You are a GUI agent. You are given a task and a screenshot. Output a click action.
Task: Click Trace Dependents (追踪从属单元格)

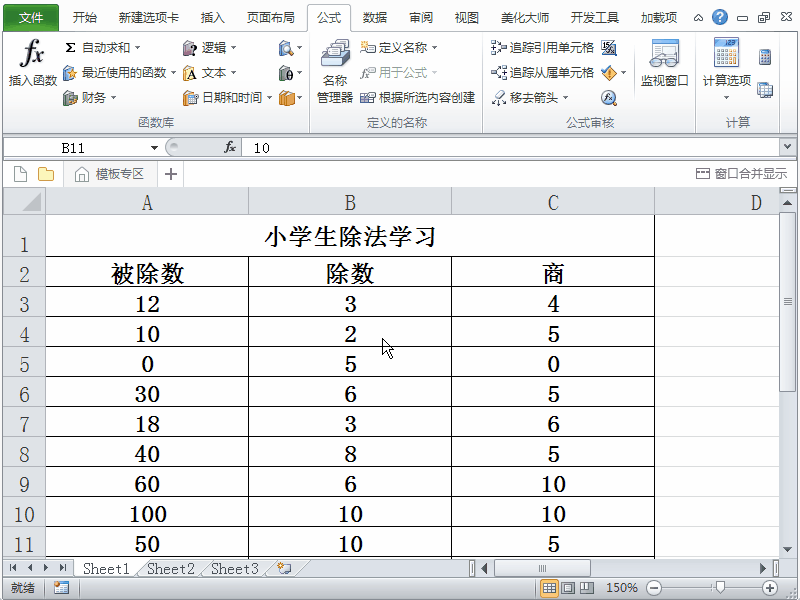click(543, 72)
